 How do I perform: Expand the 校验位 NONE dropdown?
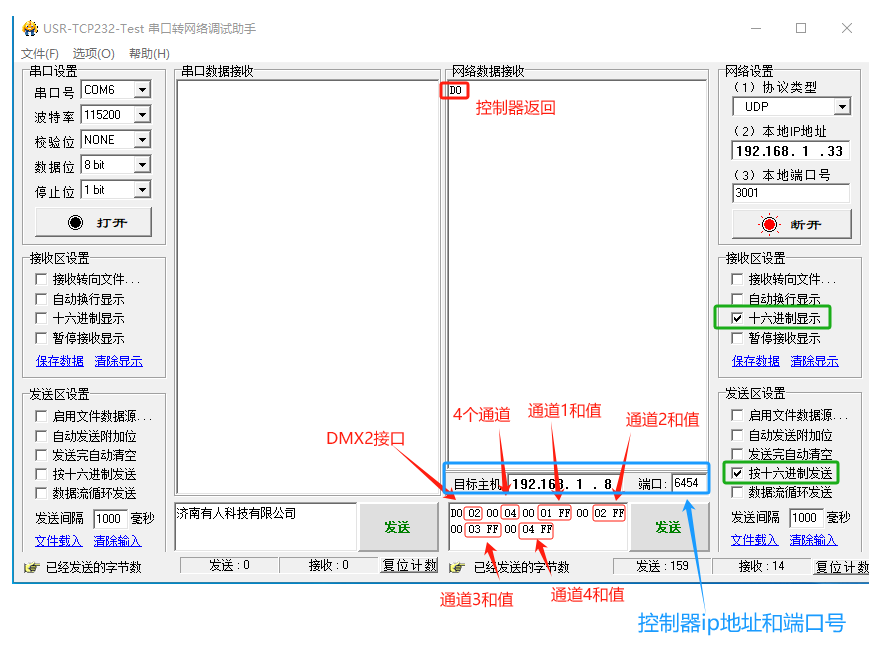point(143,139)
